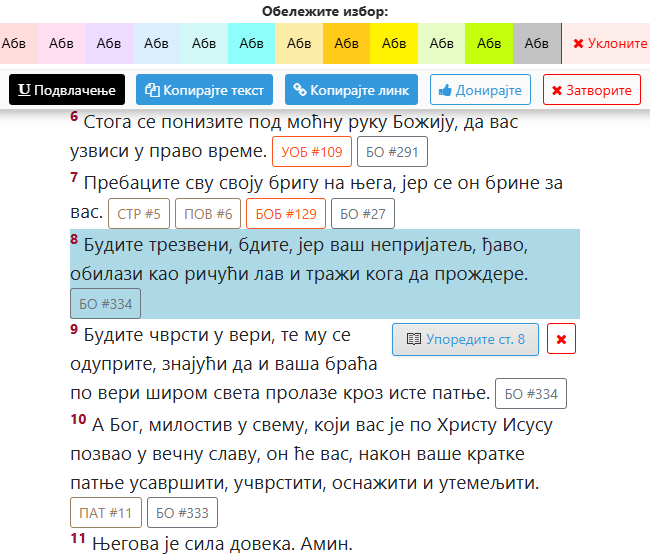The image size is (650, 560).
Task: Click Копирајте линк button
Action: [351, 90]
